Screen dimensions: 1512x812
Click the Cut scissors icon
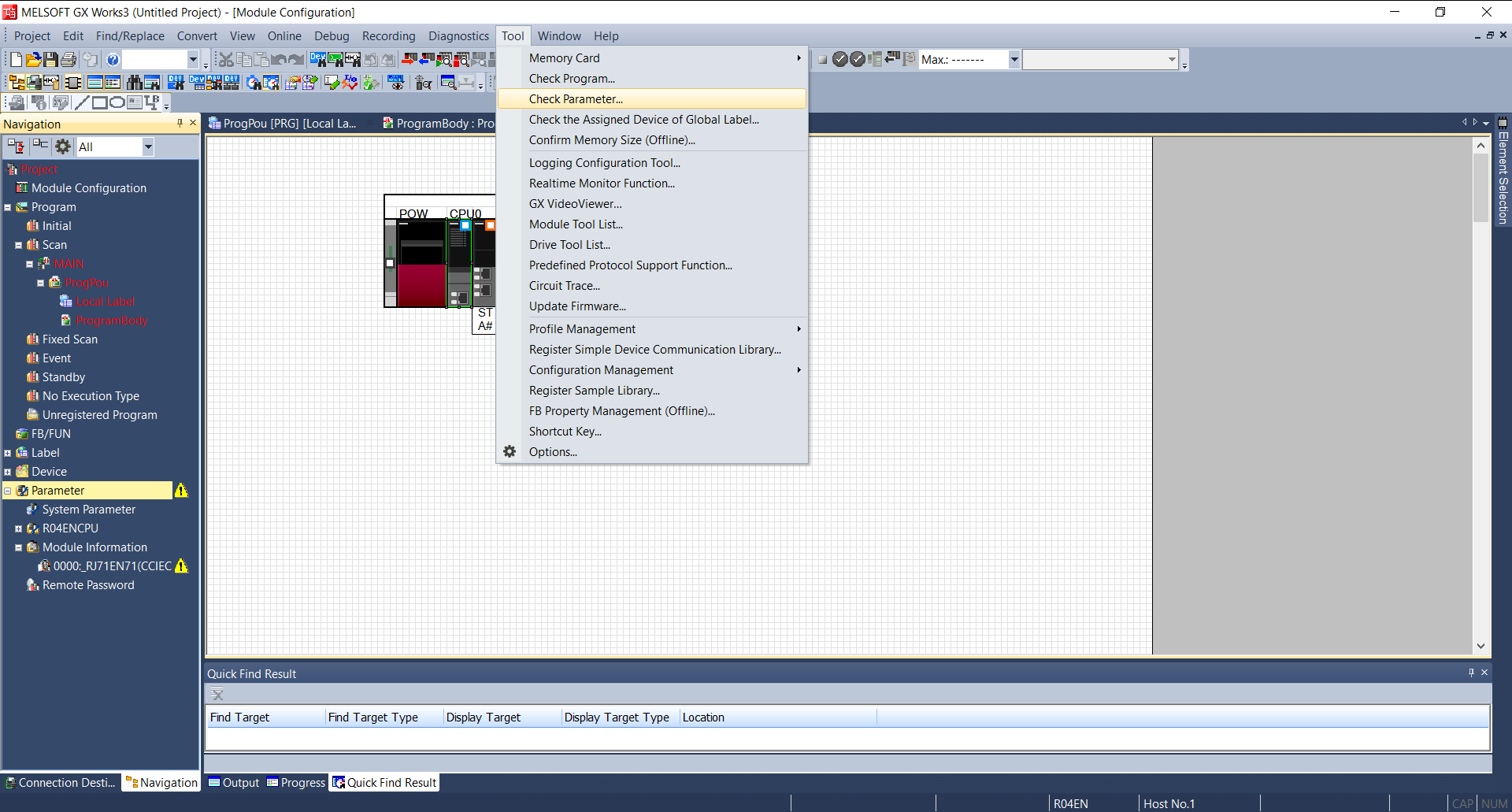[x=226, y=59]
